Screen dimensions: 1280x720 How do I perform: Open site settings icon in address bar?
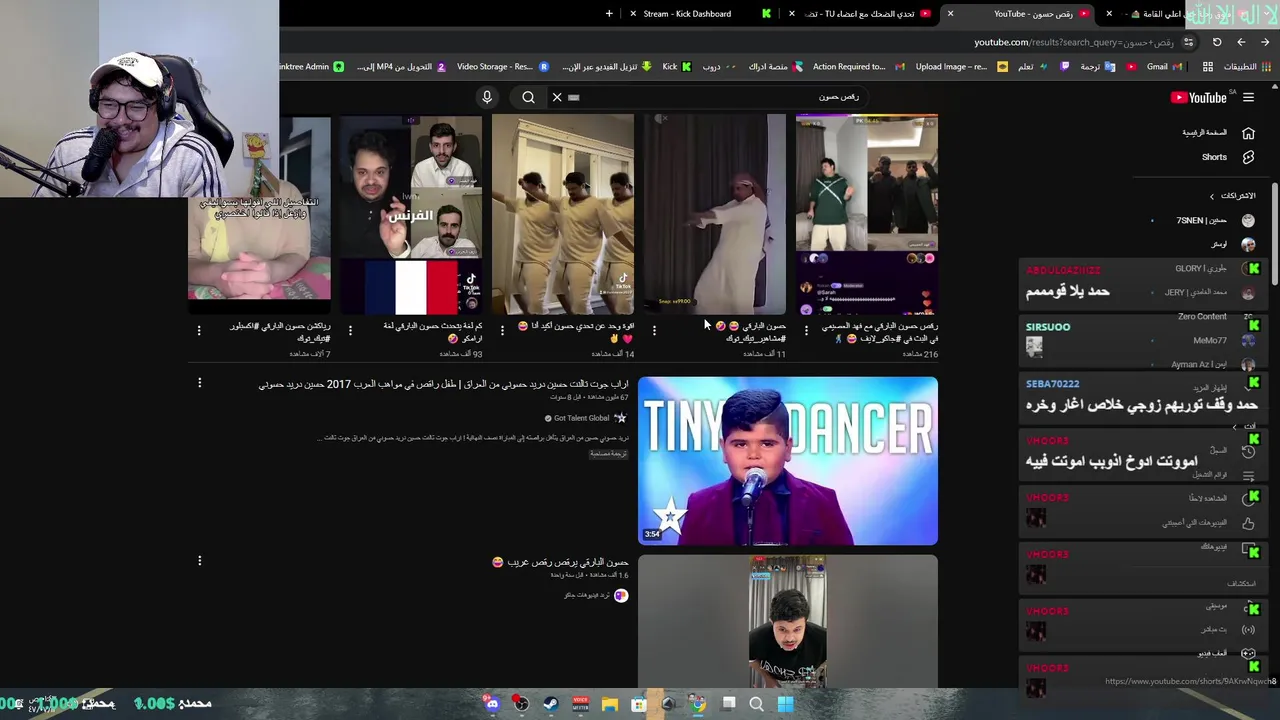click(x=1188, y=42)
